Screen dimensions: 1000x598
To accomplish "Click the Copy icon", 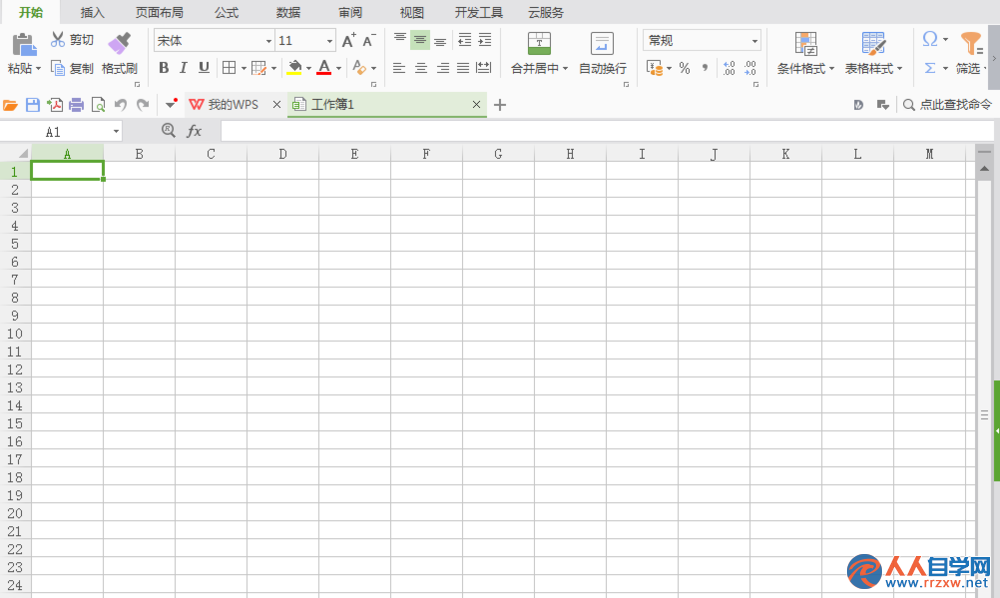I will click(x=57, y=68).
